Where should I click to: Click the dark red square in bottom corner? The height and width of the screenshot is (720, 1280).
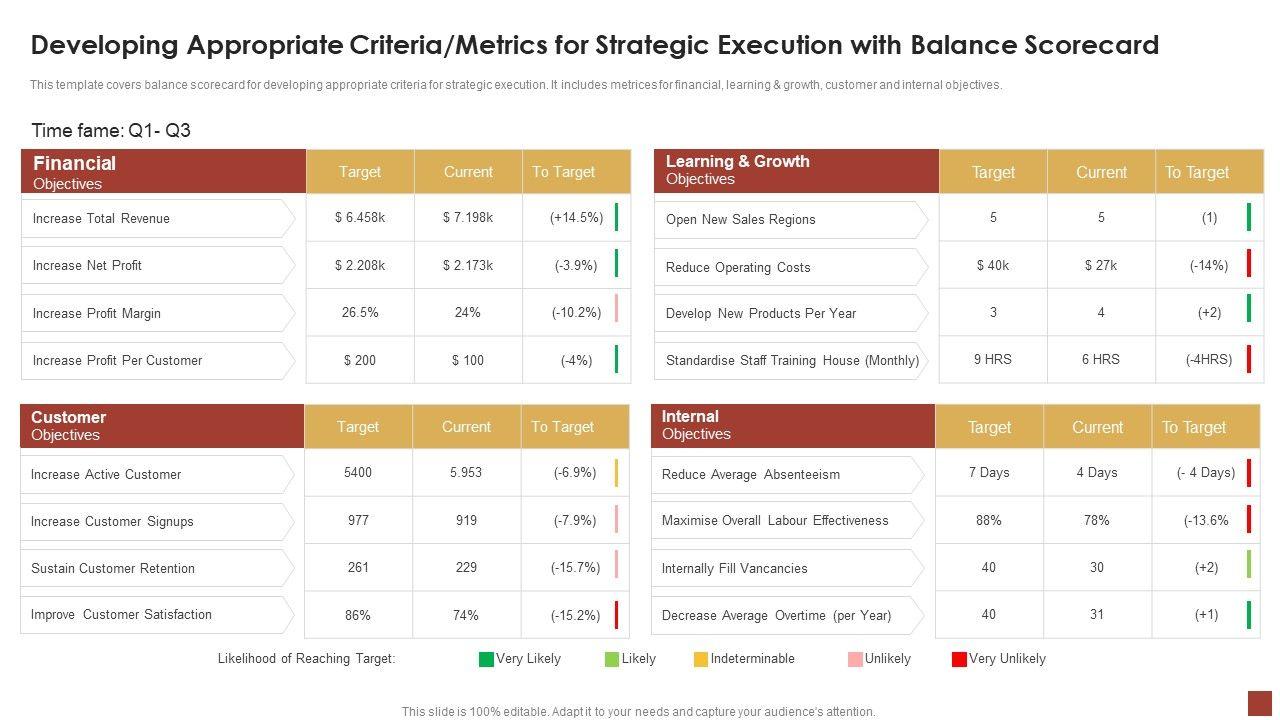click(1259, 703)
